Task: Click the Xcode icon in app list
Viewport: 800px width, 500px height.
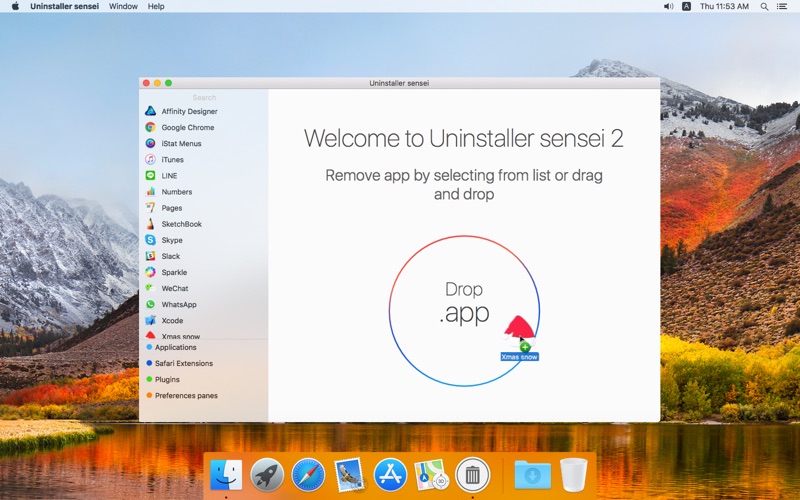Action: pos(150,320)
